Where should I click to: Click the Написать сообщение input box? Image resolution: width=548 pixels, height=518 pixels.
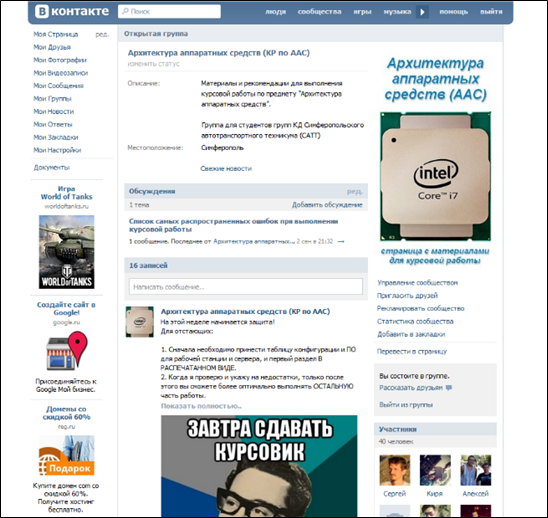pyautogui.click(x=246, y=287)
